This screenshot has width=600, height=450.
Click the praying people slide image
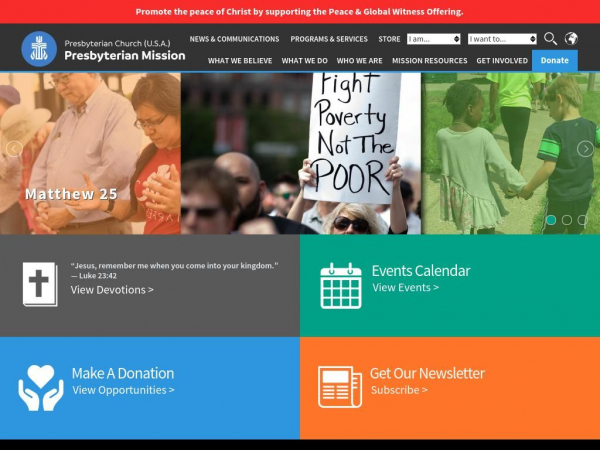(x=90, y=153)
